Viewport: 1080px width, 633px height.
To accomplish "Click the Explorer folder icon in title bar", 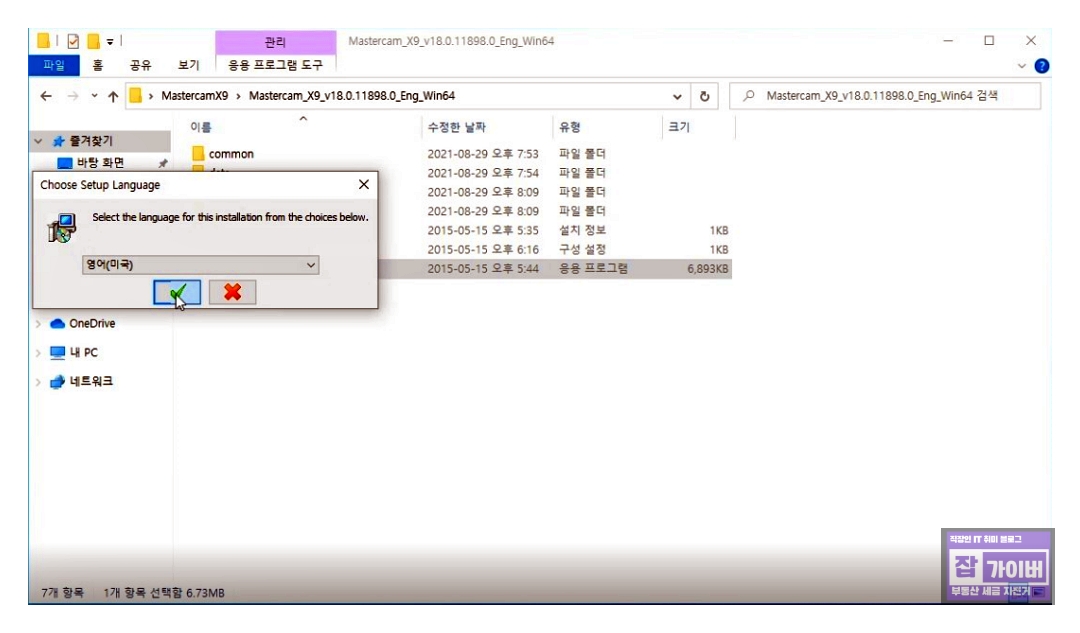I will (43, 41).
